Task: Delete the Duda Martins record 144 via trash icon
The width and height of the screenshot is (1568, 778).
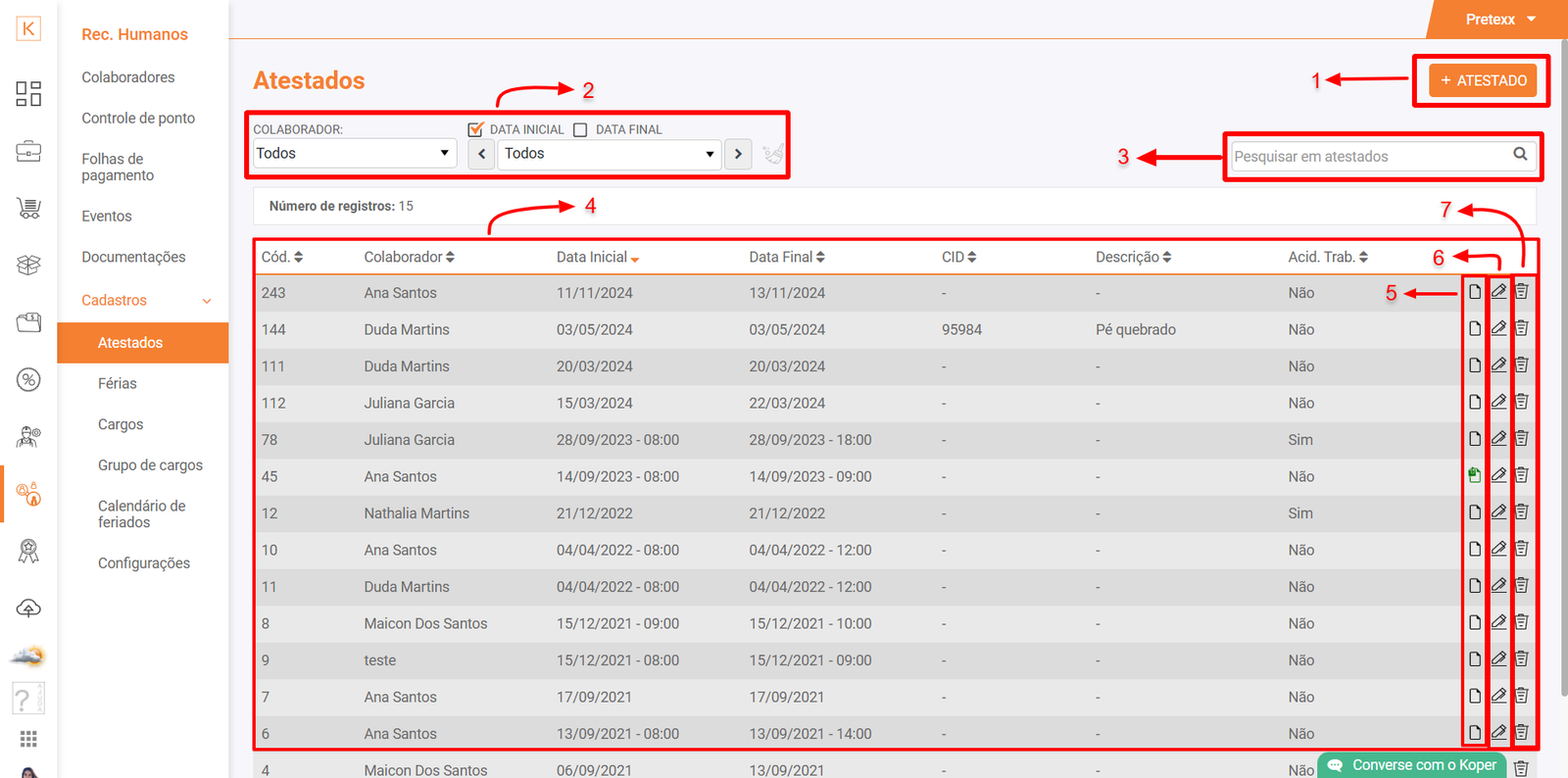Action: pos(1521,328)
